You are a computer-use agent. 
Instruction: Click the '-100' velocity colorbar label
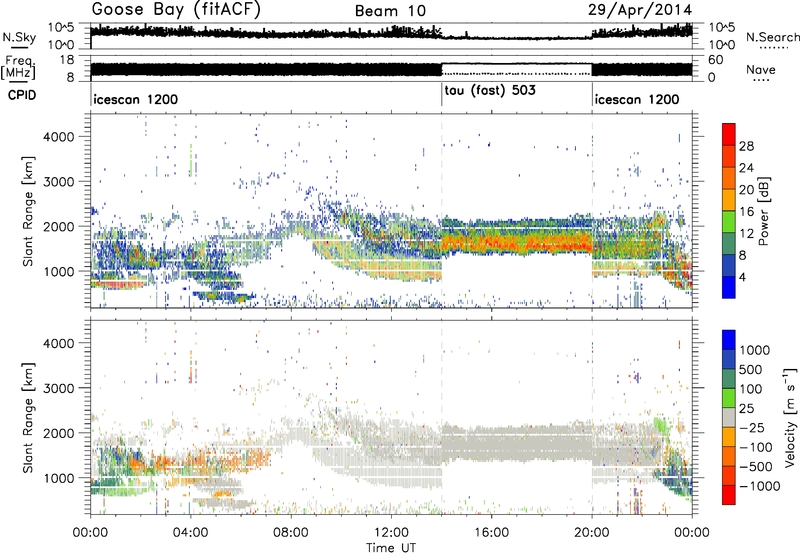coord(756,447)
